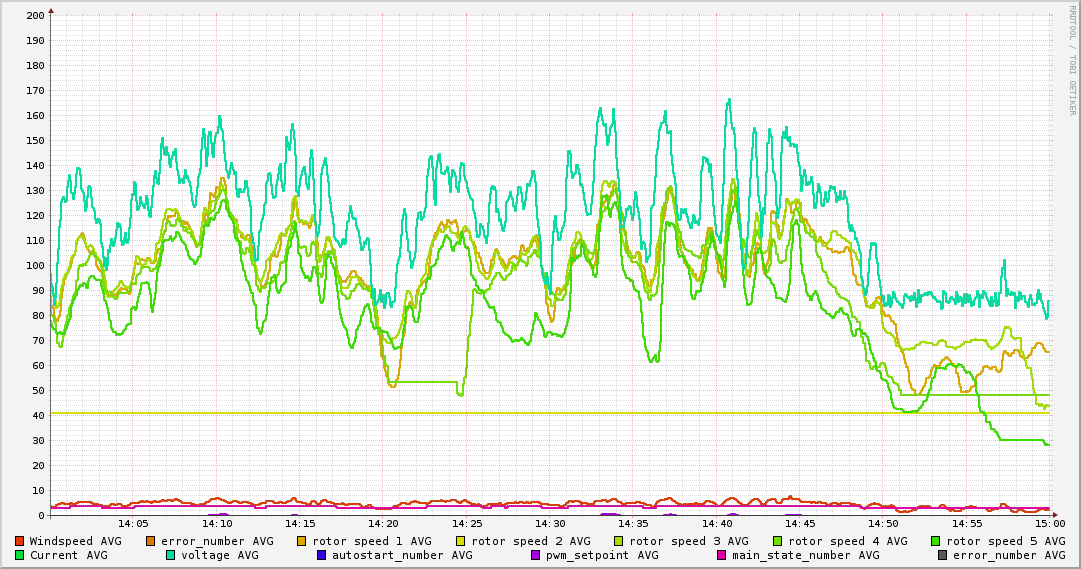
Task: Select the 'rotor speed 1 AVG' label
Action: (372, 542)
